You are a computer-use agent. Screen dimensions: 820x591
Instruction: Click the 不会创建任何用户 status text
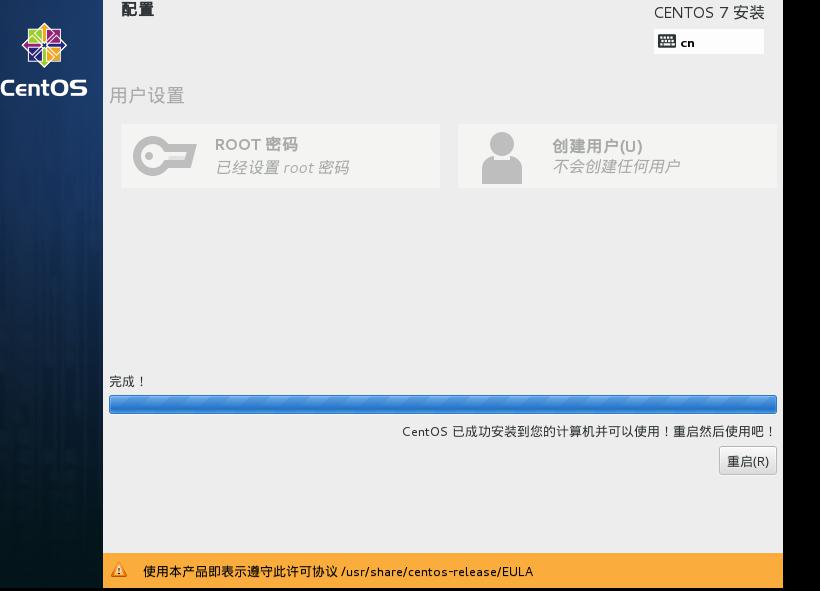(616, 166)
